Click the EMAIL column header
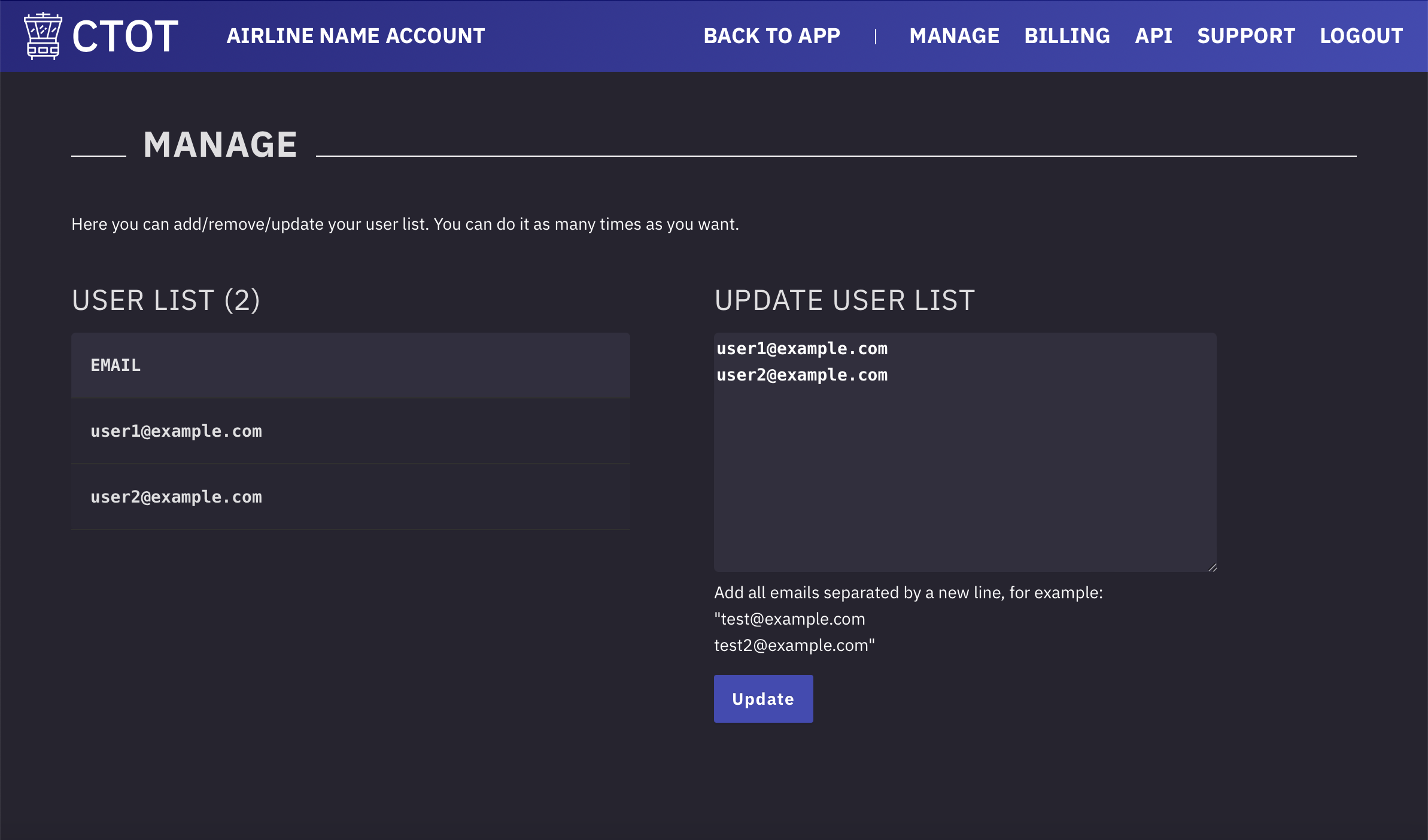The width and height of the screenshot is (1428, 840). click(x=116, y=365)
